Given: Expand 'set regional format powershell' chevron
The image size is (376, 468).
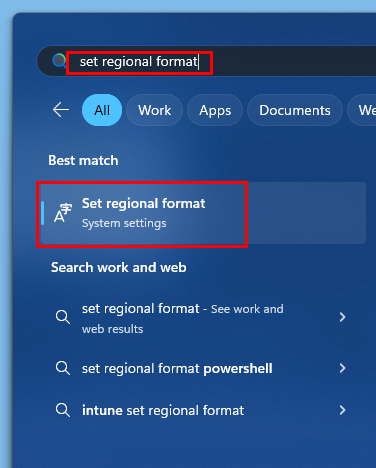Looking at the screenshot, I should tap(342, 368).
